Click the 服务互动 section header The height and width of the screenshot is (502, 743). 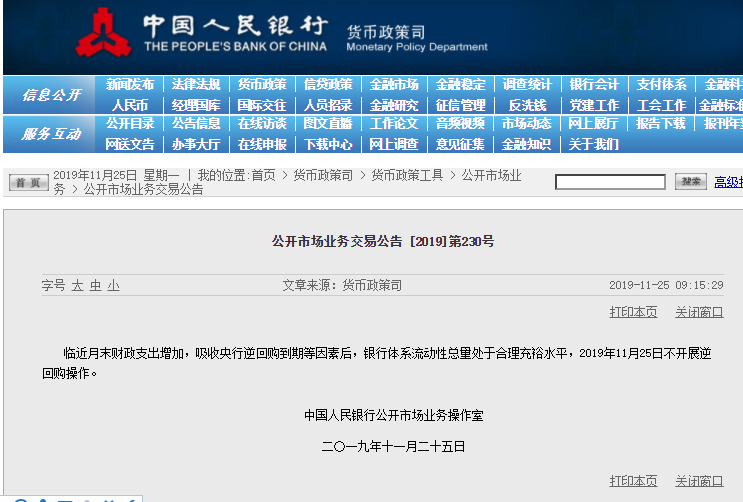pos(52,134)
